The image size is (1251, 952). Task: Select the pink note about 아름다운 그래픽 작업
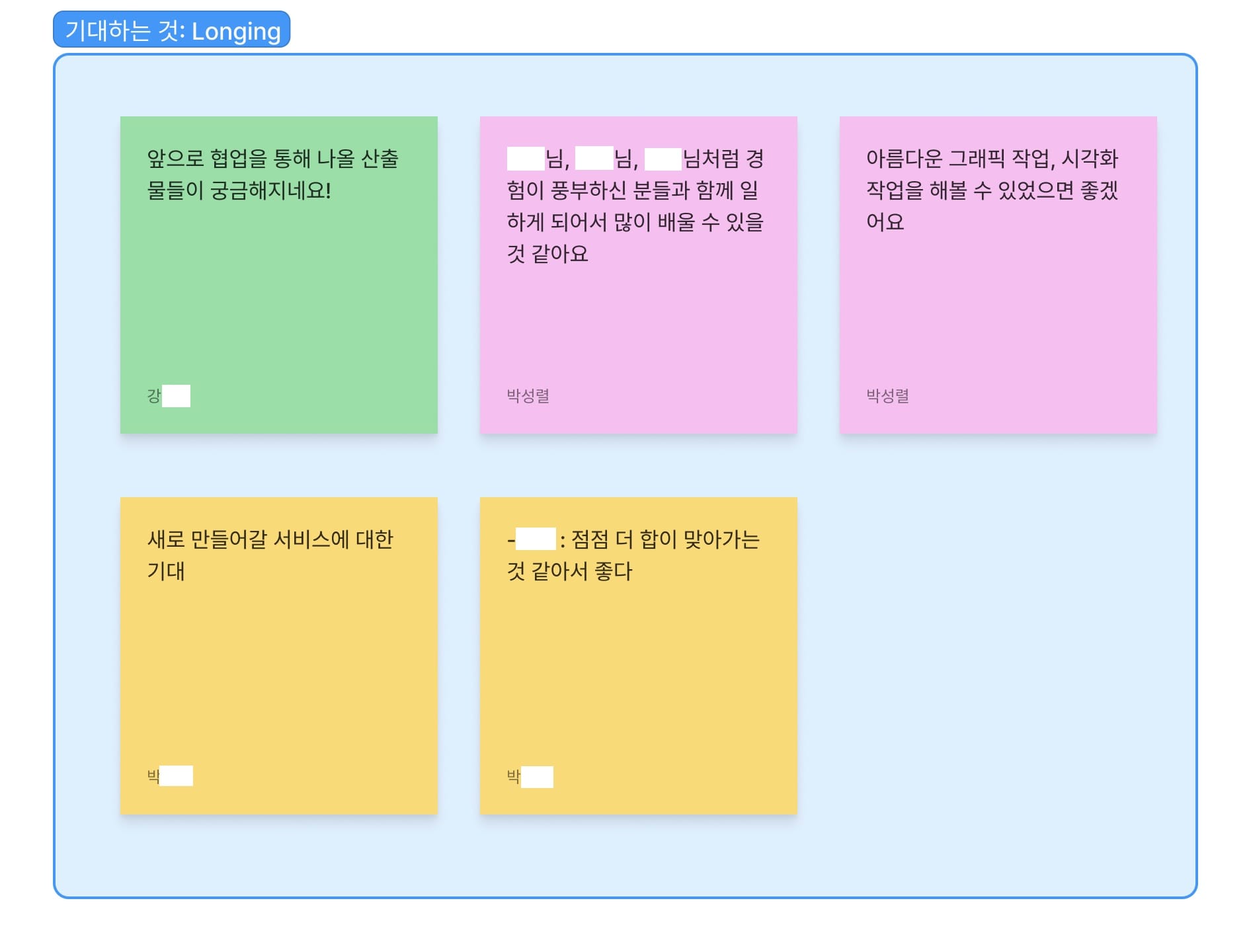[x=998, y=275]
